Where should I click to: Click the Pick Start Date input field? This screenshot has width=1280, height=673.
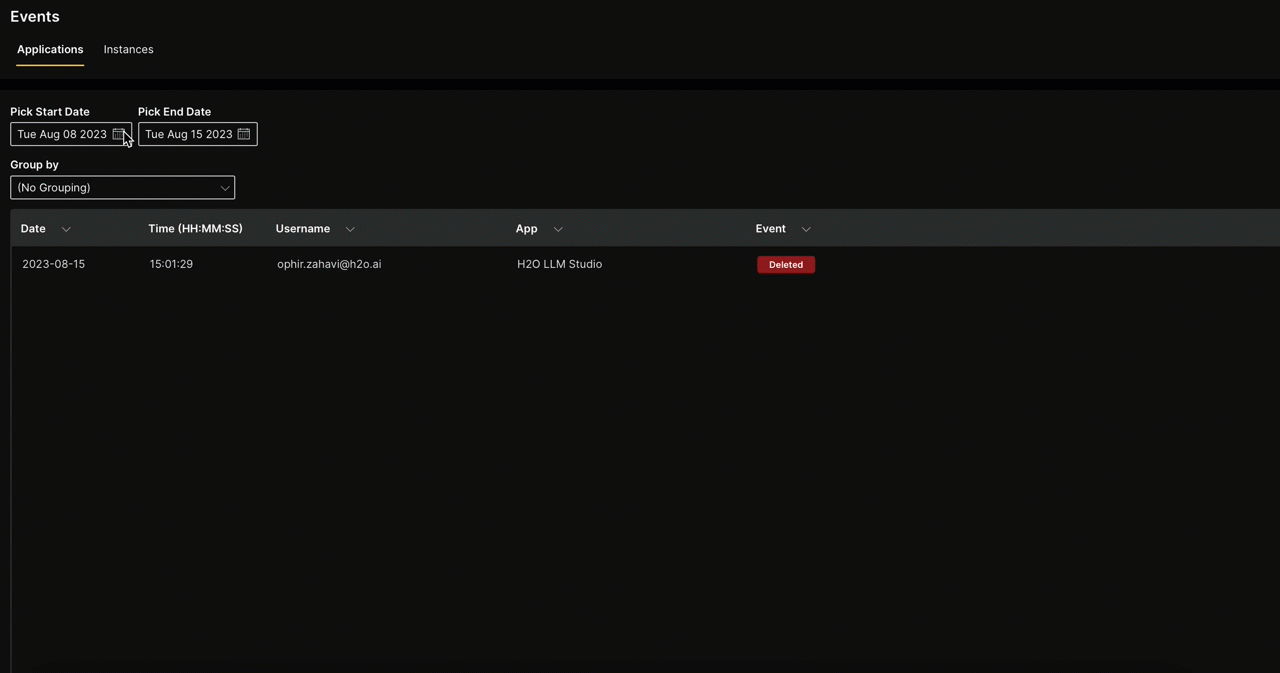(62, 134)
